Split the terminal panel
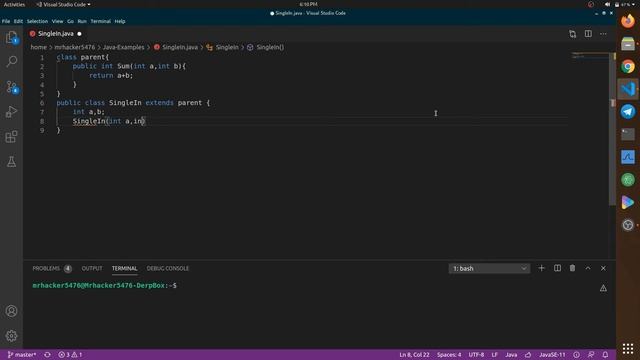This screenshot has height=360, width=640. 557,268
